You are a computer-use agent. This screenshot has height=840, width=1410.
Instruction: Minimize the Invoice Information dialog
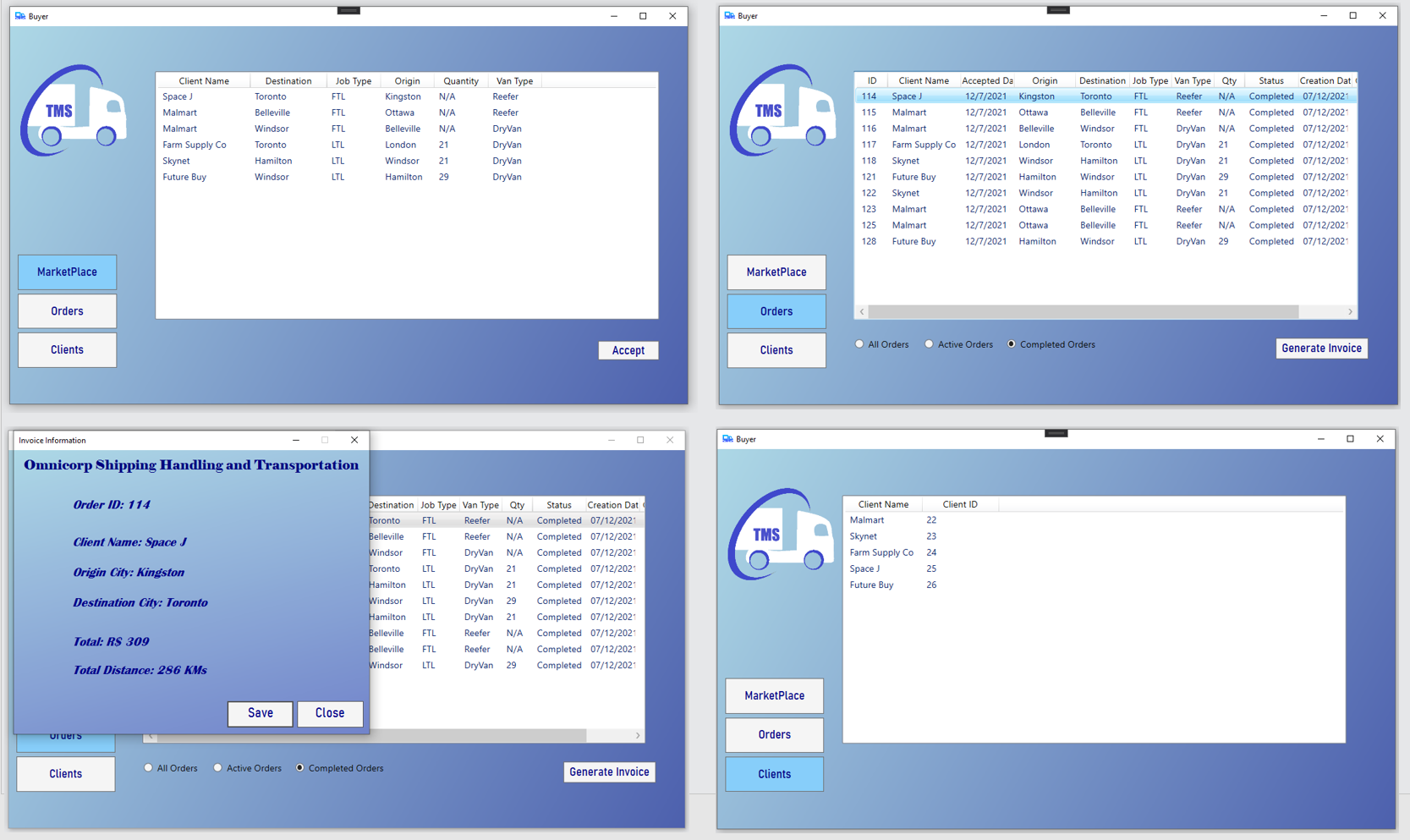(x=296, y=440)
